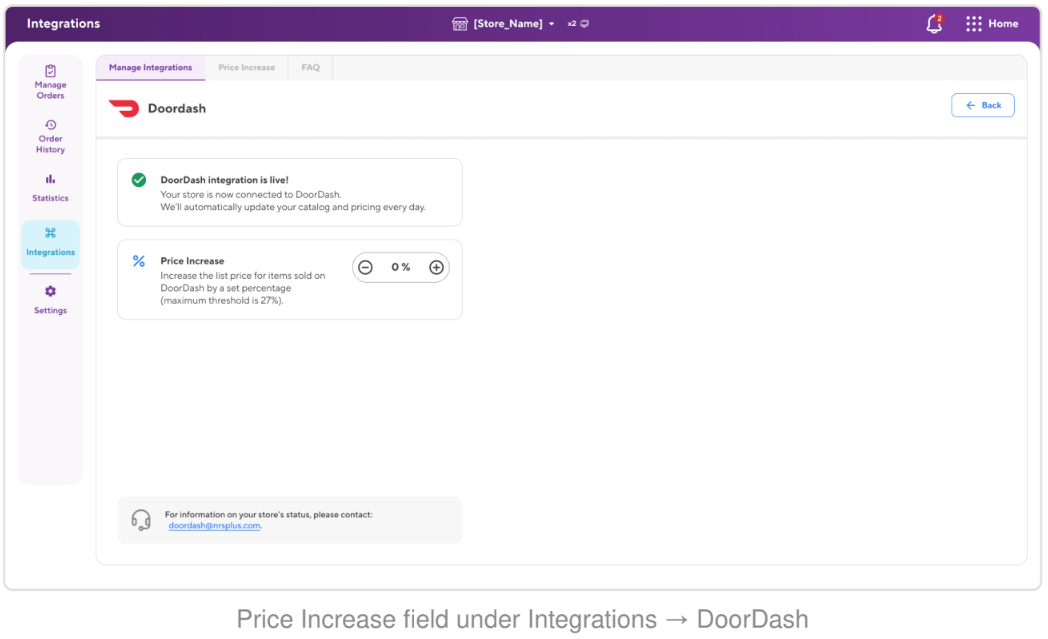The width and height of the screenshot is (1048, 639).
Task: Open the Home apps grid icon
Action: click(973, 24)
